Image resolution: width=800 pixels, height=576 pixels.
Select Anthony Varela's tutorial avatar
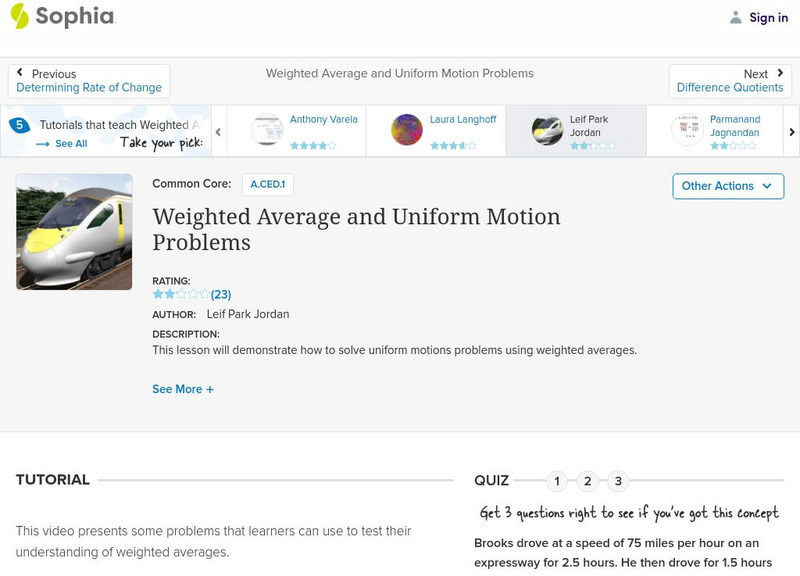(267, 130)
